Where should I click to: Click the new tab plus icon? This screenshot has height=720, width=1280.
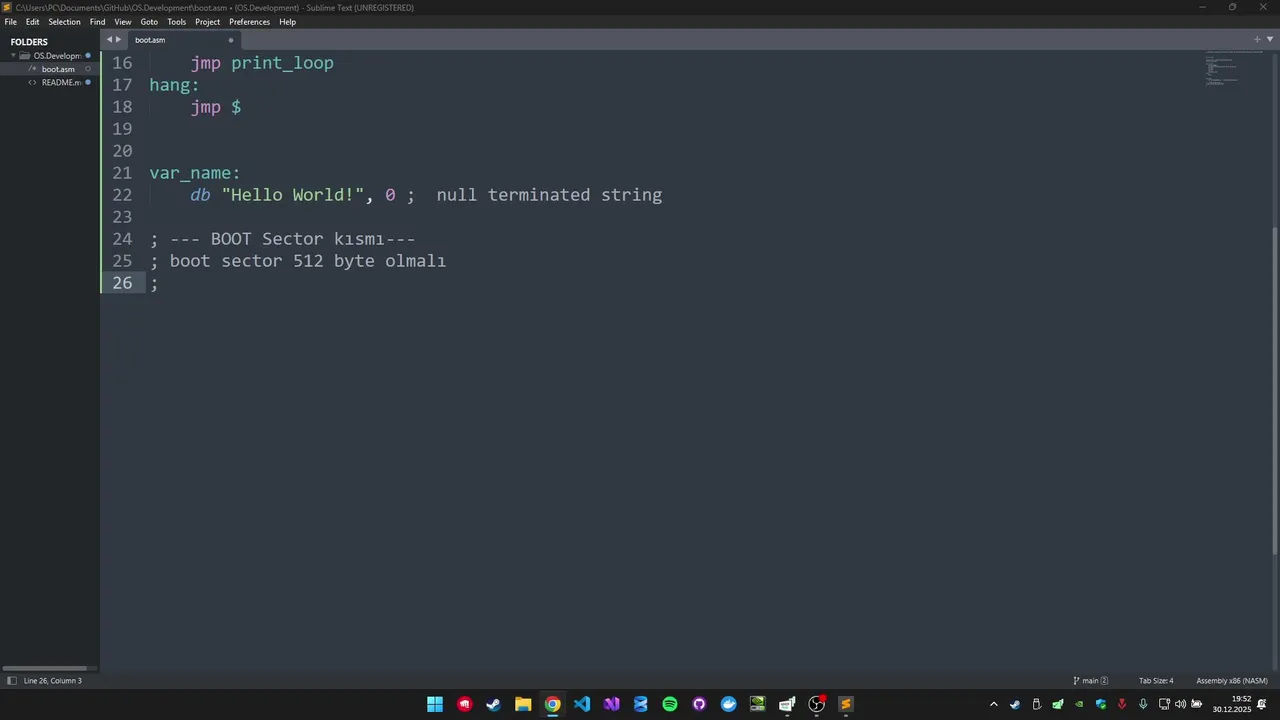1257,40
